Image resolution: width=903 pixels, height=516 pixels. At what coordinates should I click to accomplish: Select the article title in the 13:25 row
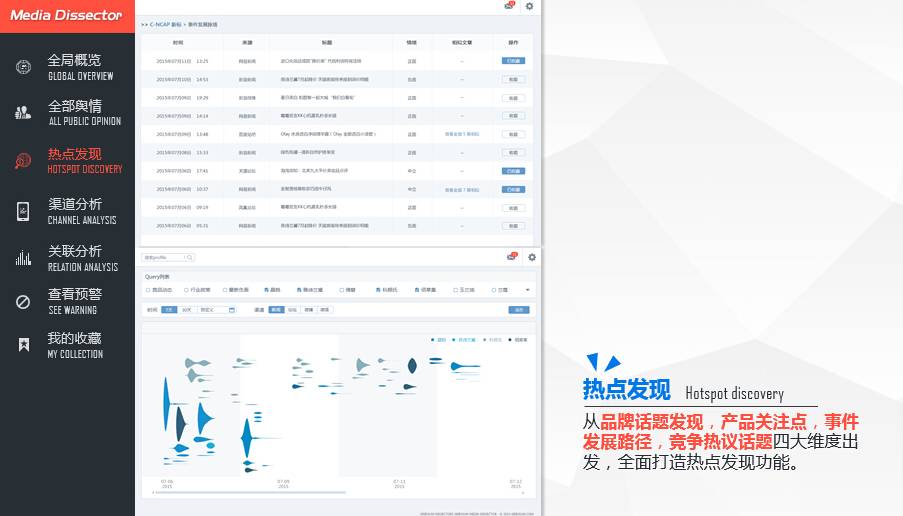tap(321, 60)
